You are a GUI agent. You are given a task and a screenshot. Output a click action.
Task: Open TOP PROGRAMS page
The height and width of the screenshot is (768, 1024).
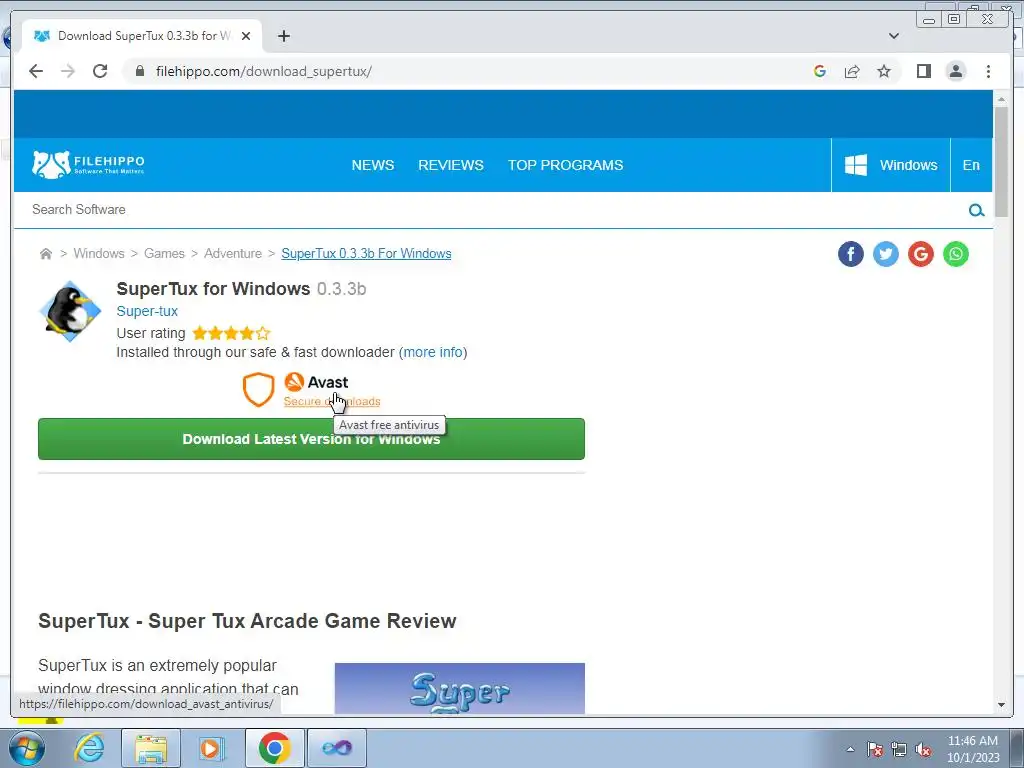tap(566, 165)
